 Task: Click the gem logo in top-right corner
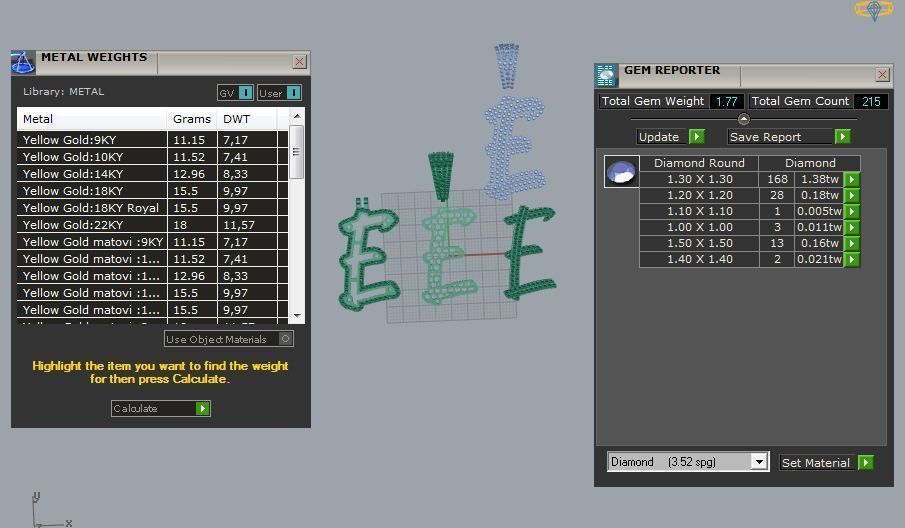874,10
